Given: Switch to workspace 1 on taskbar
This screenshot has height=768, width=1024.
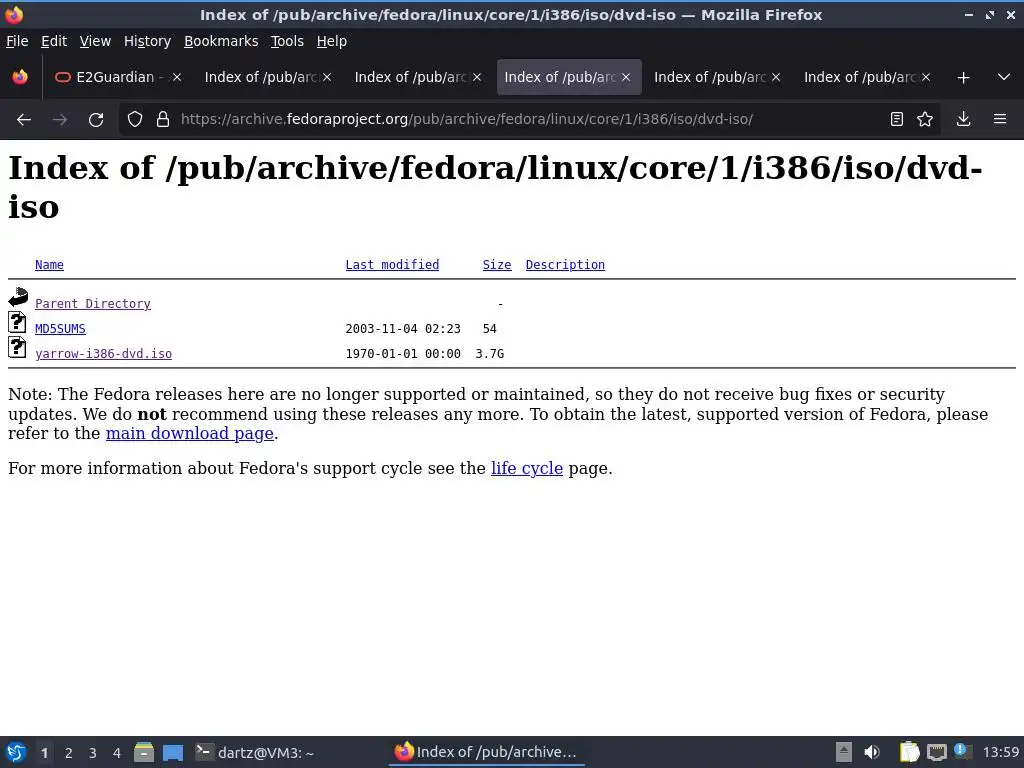Looking at the screenshot, I should pos(44,753).
